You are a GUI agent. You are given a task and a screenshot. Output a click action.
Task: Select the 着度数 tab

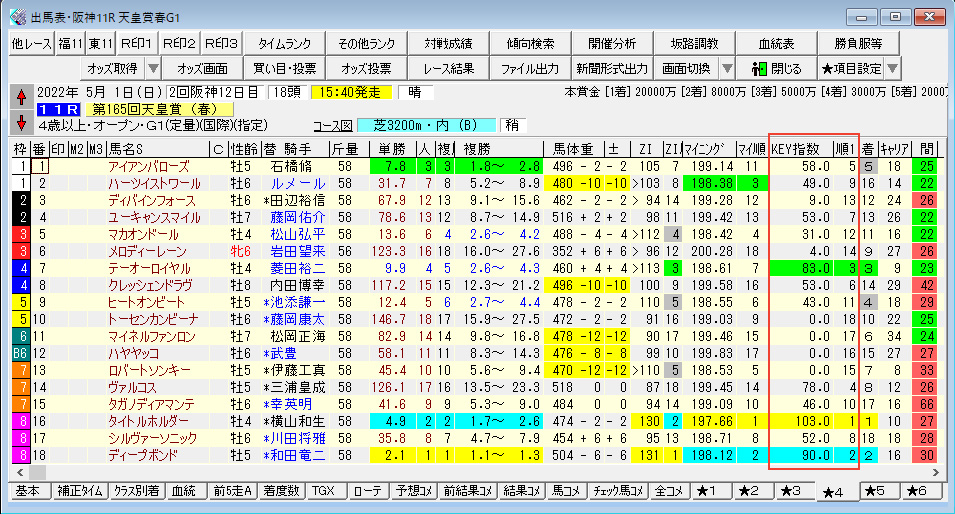pyautogui.click(x=281, y=491)
